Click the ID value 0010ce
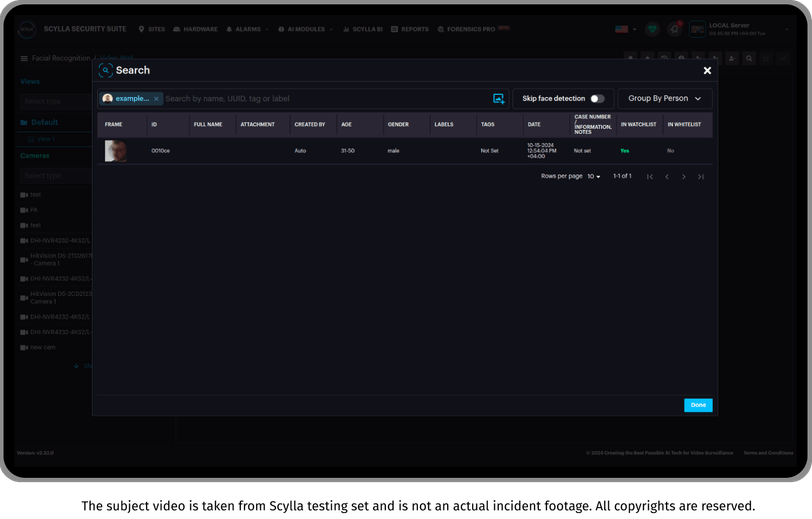The height and width of the screenshot is (519, 812). 161,151
